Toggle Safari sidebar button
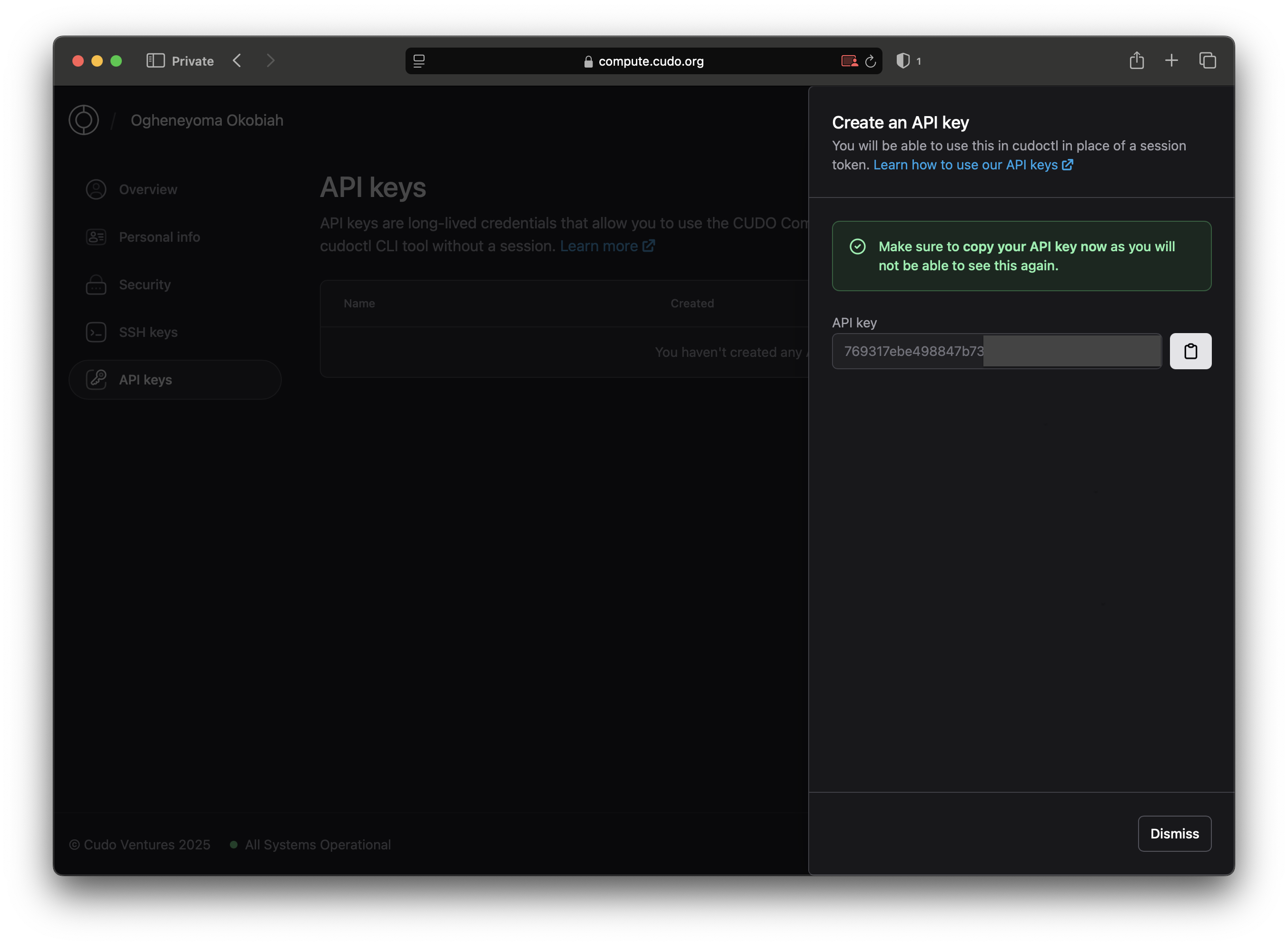Image resolution: width=1288 pixels, height=946 pixels. click(x=155, y=61)
